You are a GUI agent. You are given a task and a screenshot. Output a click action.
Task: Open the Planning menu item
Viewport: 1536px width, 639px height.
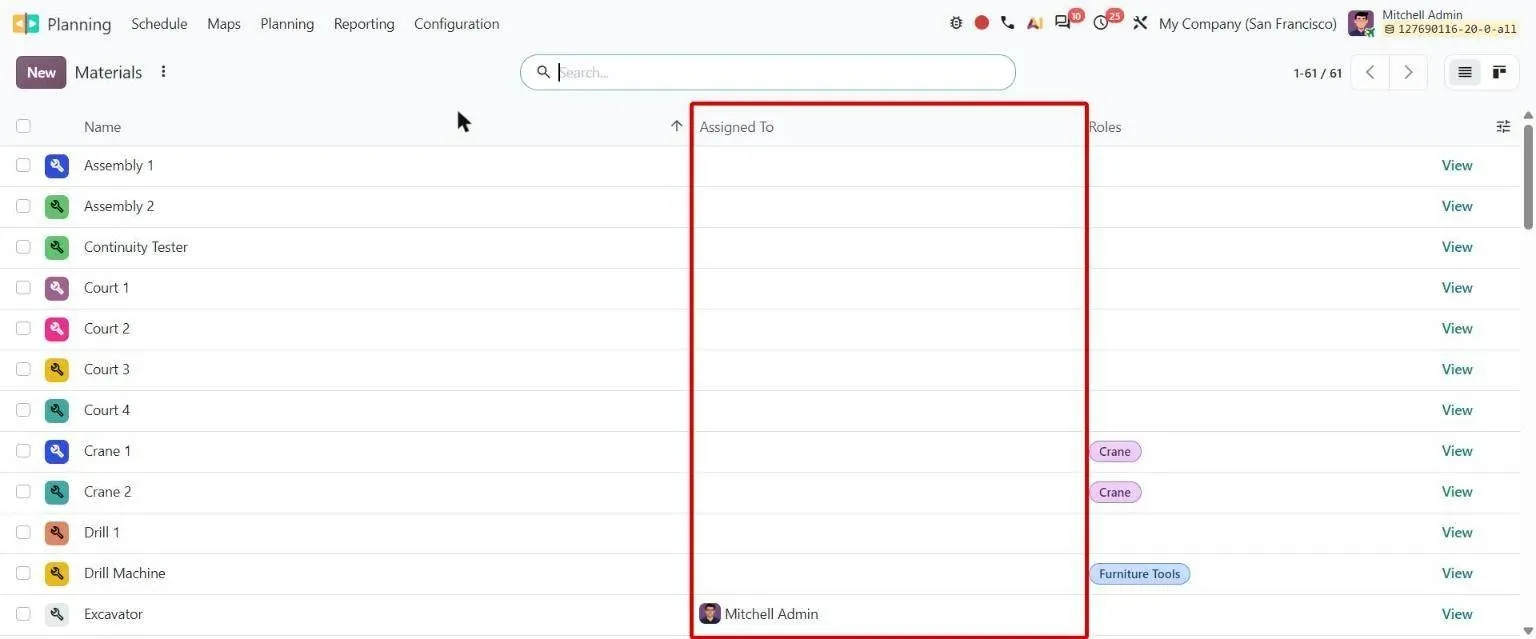coord(287,23)
